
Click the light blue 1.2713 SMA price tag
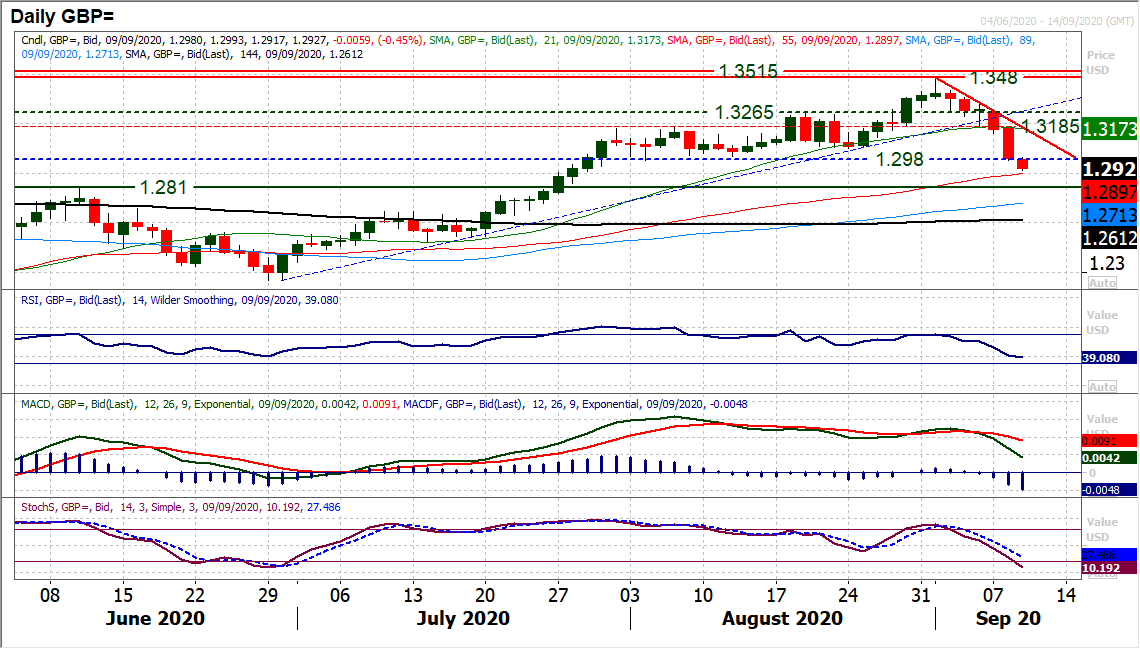pos(1111,215)
